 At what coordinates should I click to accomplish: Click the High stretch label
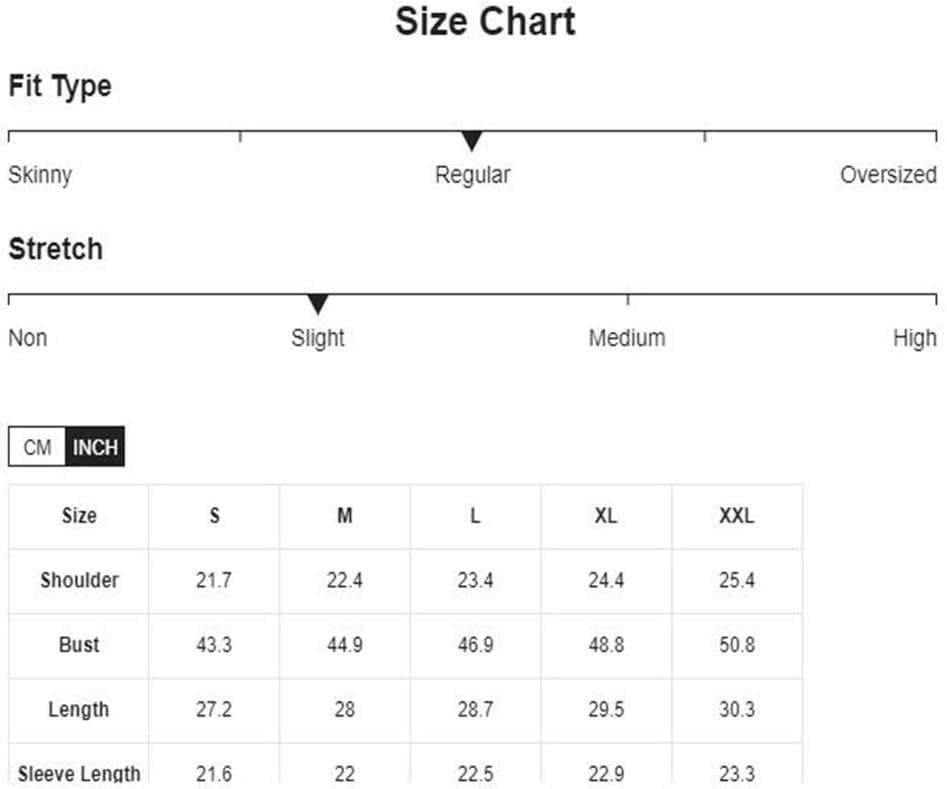[915, 338]
